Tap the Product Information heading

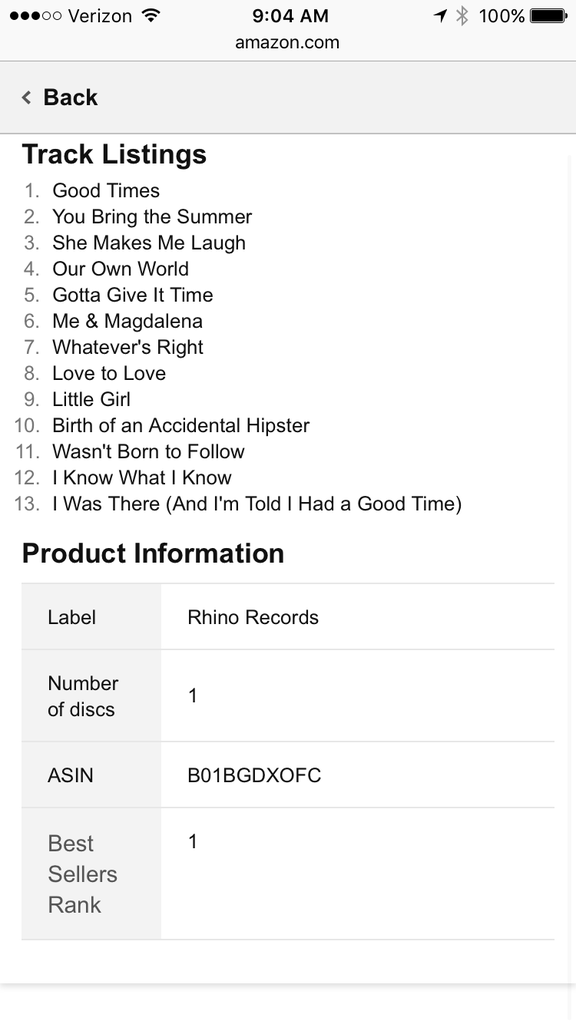pyautogui.click(x=153, y=553)
